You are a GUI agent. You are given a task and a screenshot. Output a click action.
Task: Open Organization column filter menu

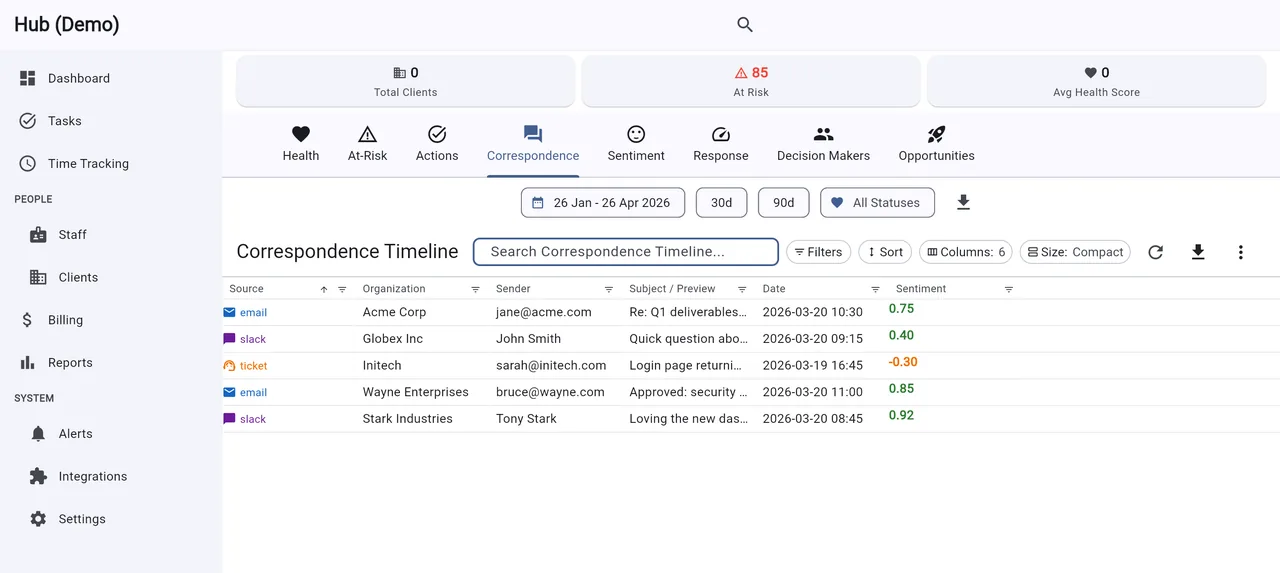point(475,289)
